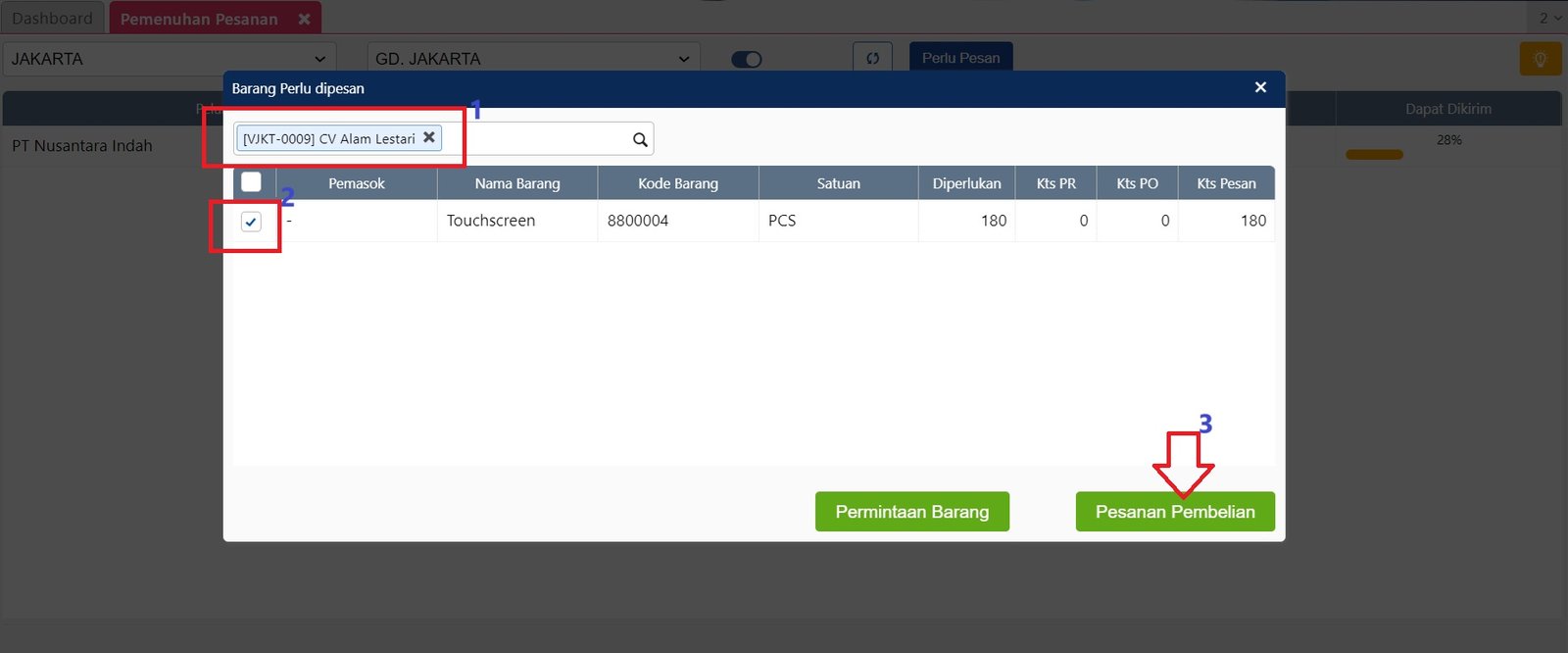Switch off the blue toggle switch
The image size is (1568, 653).
747,59
